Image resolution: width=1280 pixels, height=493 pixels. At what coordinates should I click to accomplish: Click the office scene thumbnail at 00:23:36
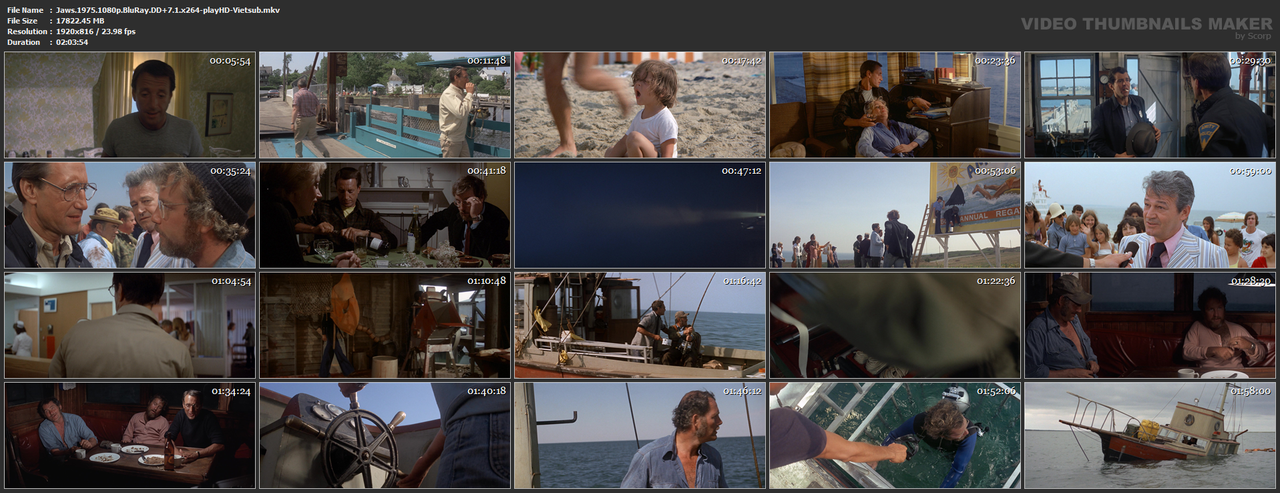895,105
